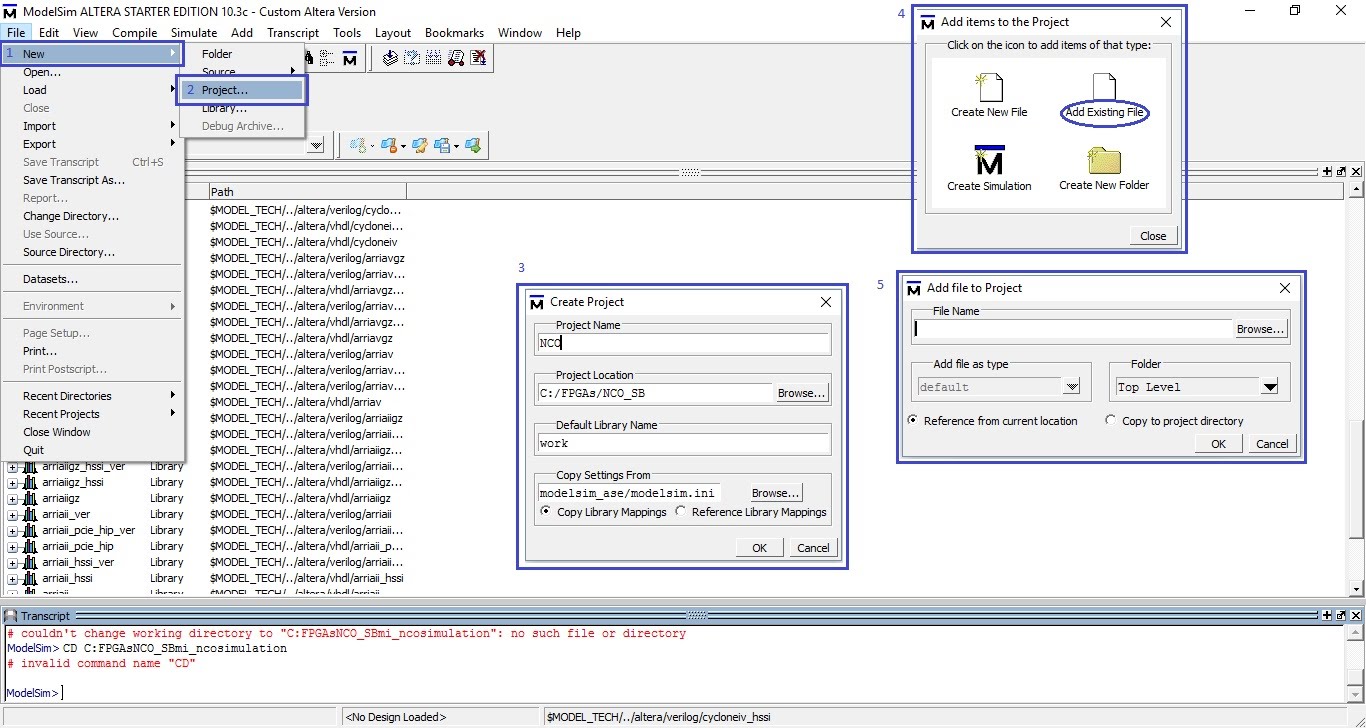Click the library icon of arriaii_hssi_ver

click(x=30, y=562)
